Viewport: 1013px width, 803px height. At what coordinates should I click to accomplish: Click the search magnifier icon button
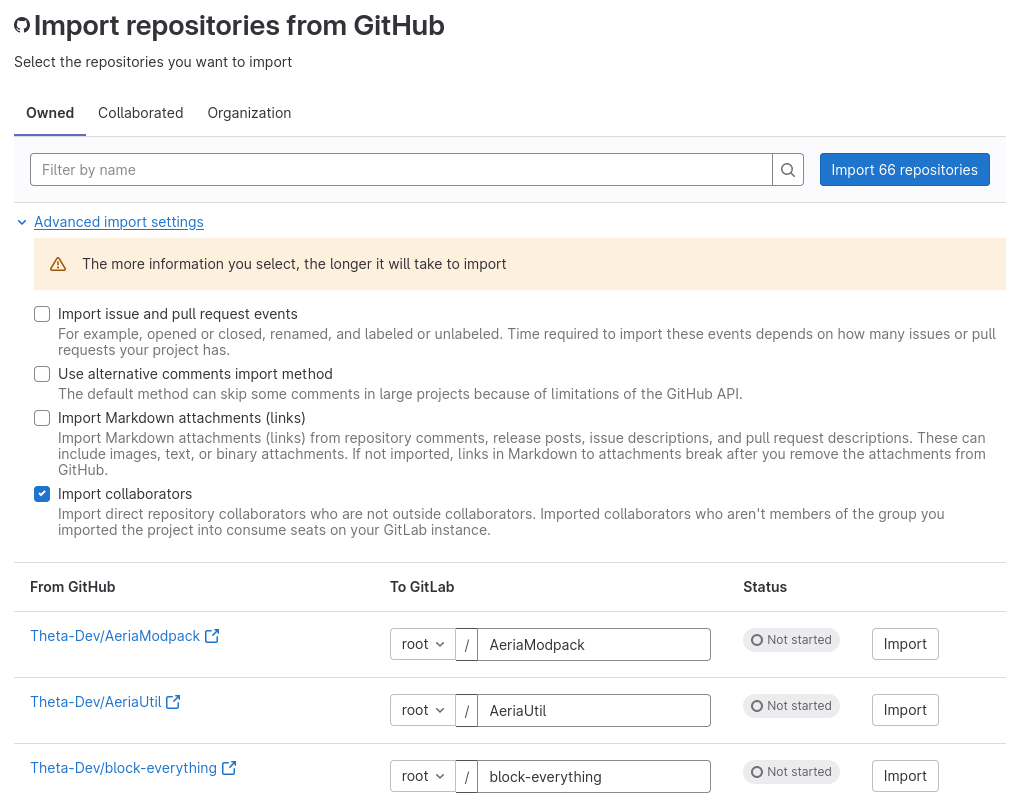click(x=788, y=170)
